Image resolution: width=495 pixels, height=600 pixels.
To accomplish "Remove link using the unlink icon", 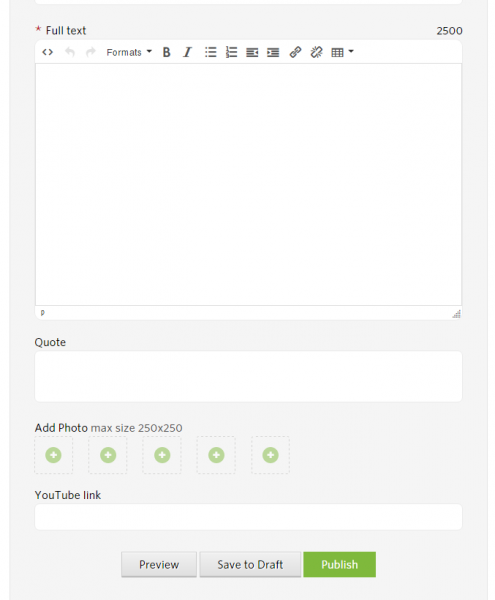I will point(316,52).
